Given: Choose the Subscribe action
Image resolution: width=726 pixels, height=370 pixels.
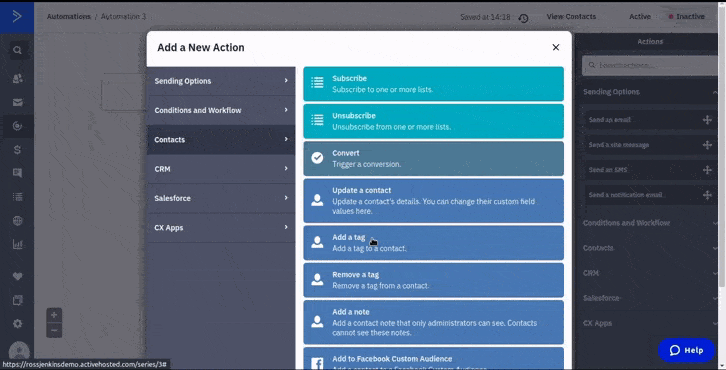Looking at the screenshot, I should click(x=433, y=84).
